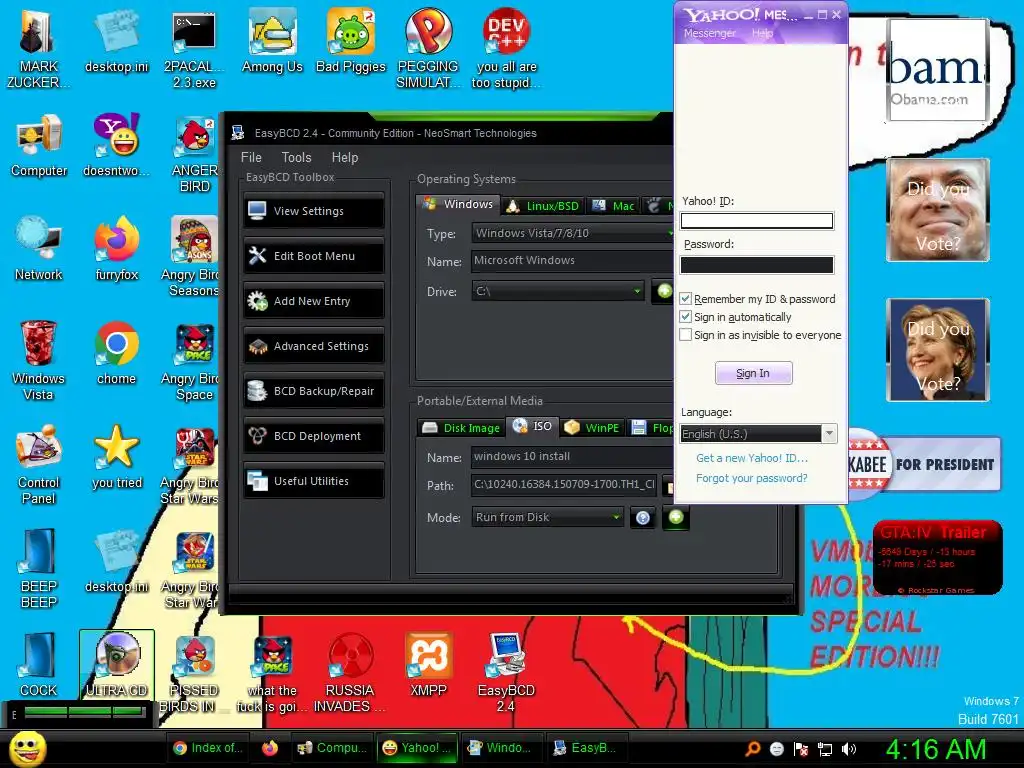Screen dimensions: 1024x768
Task: Open the Windows Vista recycle bin icon
Action: (x=39, y=360)
